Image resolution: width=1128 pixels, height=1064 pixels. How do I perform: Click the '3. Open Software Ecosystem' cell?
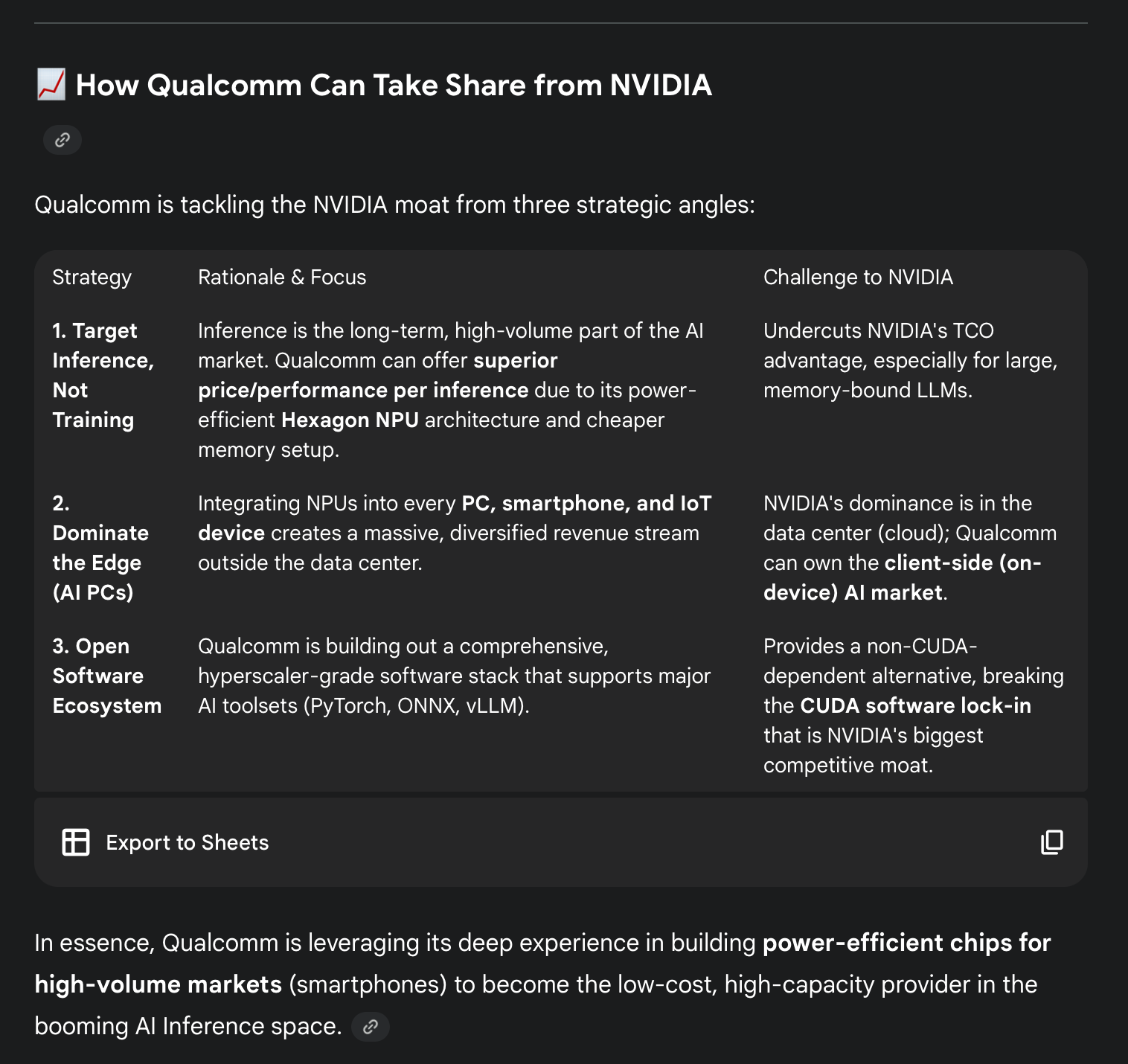coord(106,676)
